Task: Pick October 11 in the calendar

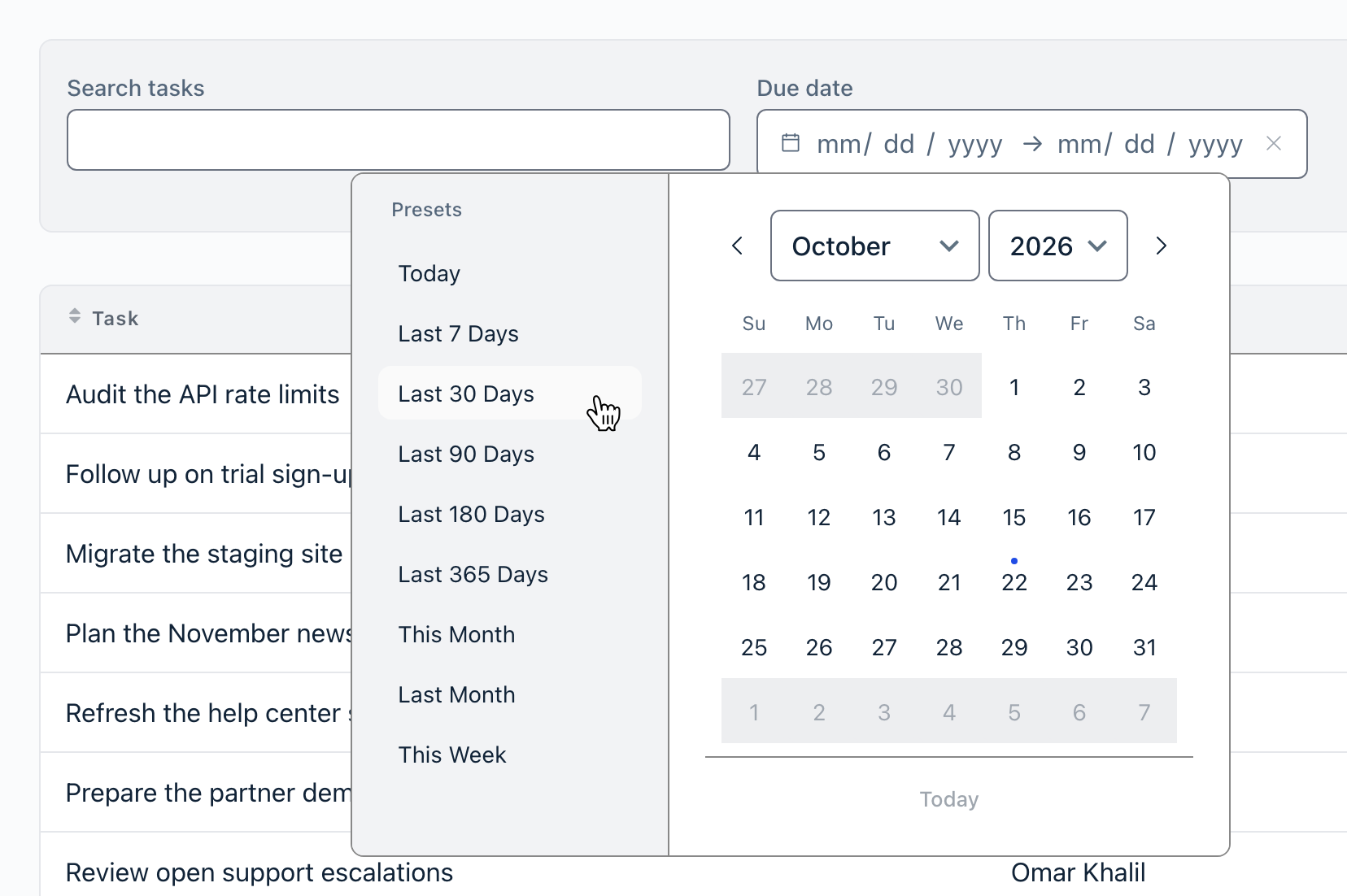Action: click(x=754, y=517)
